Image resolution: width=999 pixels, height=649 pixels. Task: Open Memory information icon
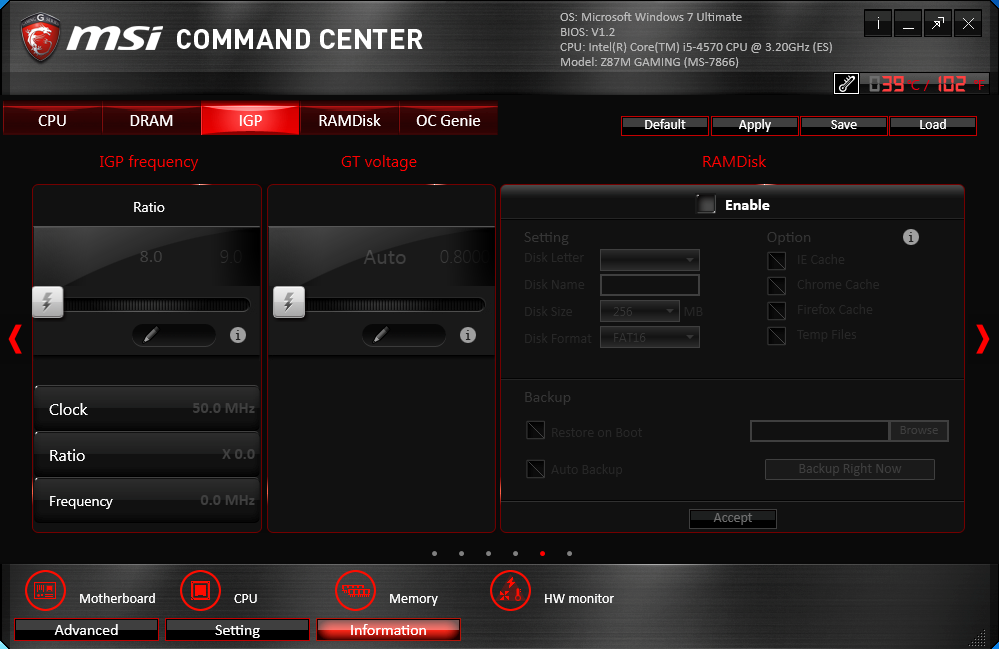point(356,590)
